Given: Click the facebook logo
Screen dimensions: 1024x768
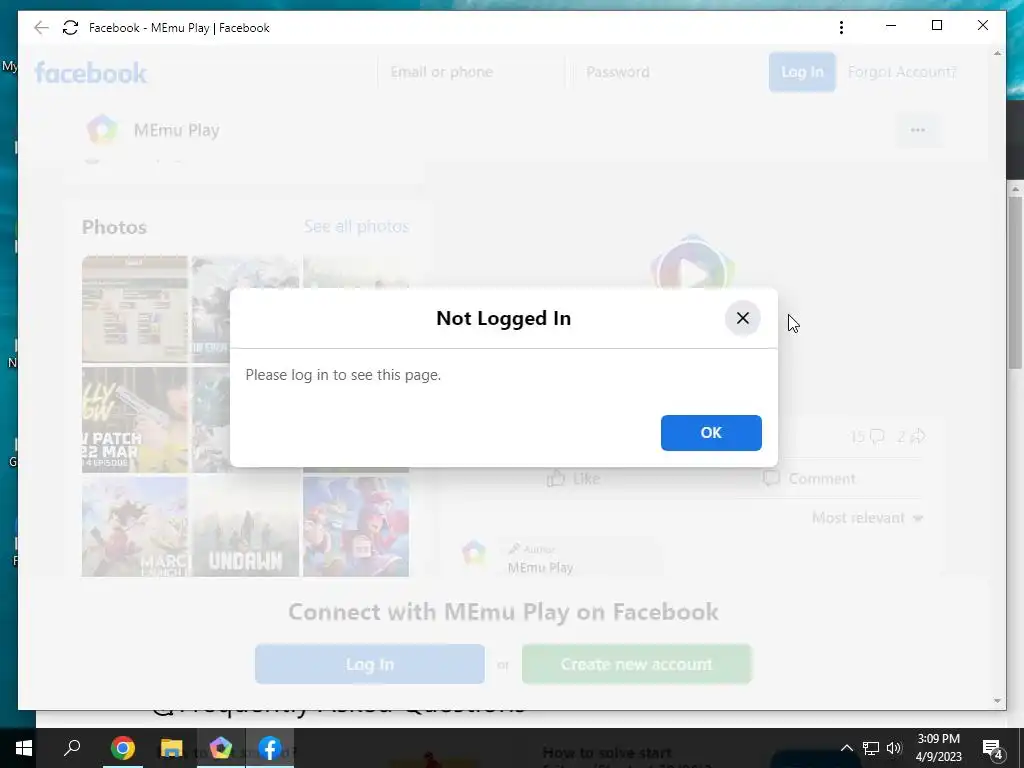Looking at the screenshot, I should (91, 72).
